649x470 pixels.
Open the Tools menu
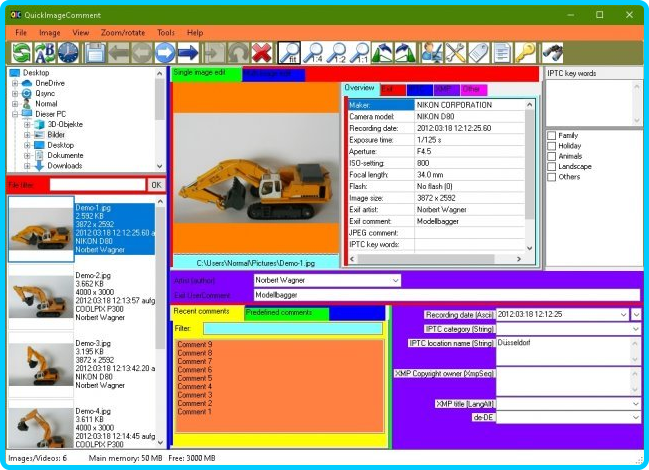point(166,33)
